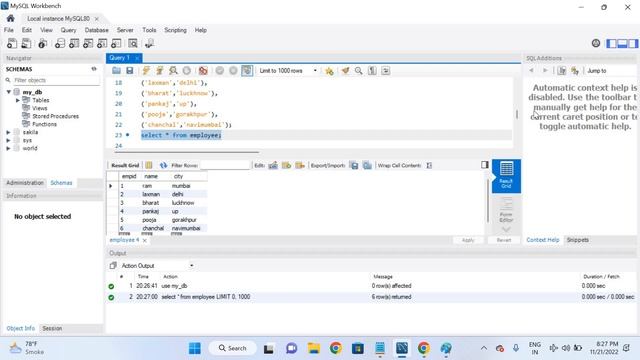Switch to the Session tab

tap(52, 328)
